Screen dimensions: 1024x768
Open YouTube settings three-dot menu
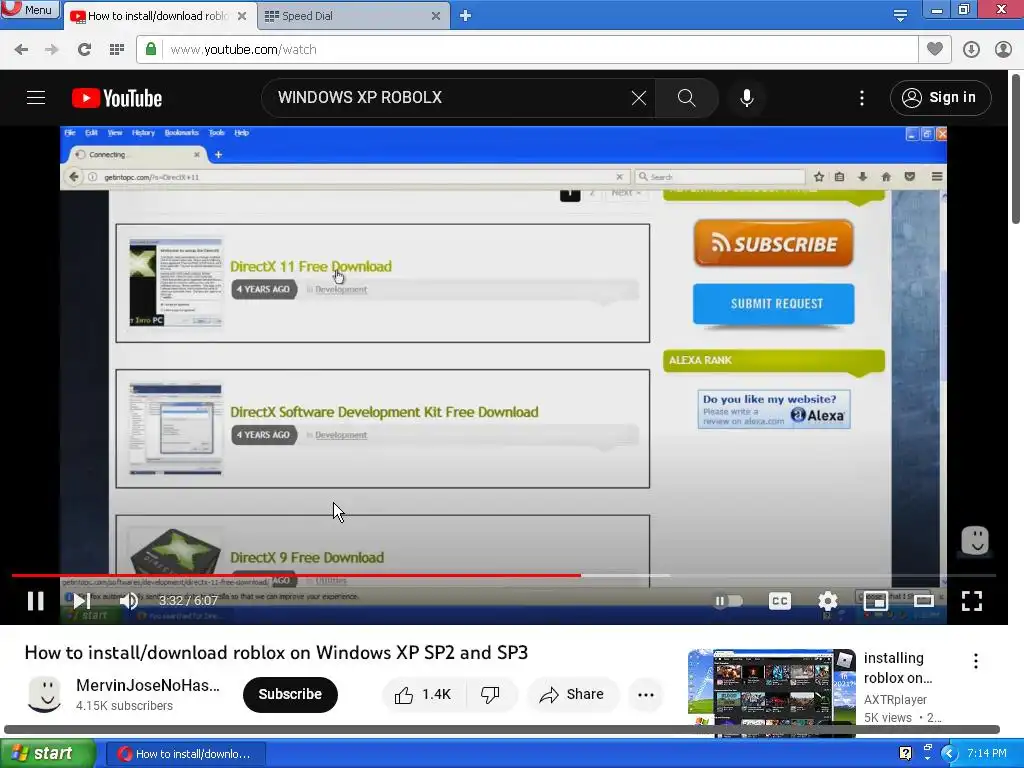(862, 98)
